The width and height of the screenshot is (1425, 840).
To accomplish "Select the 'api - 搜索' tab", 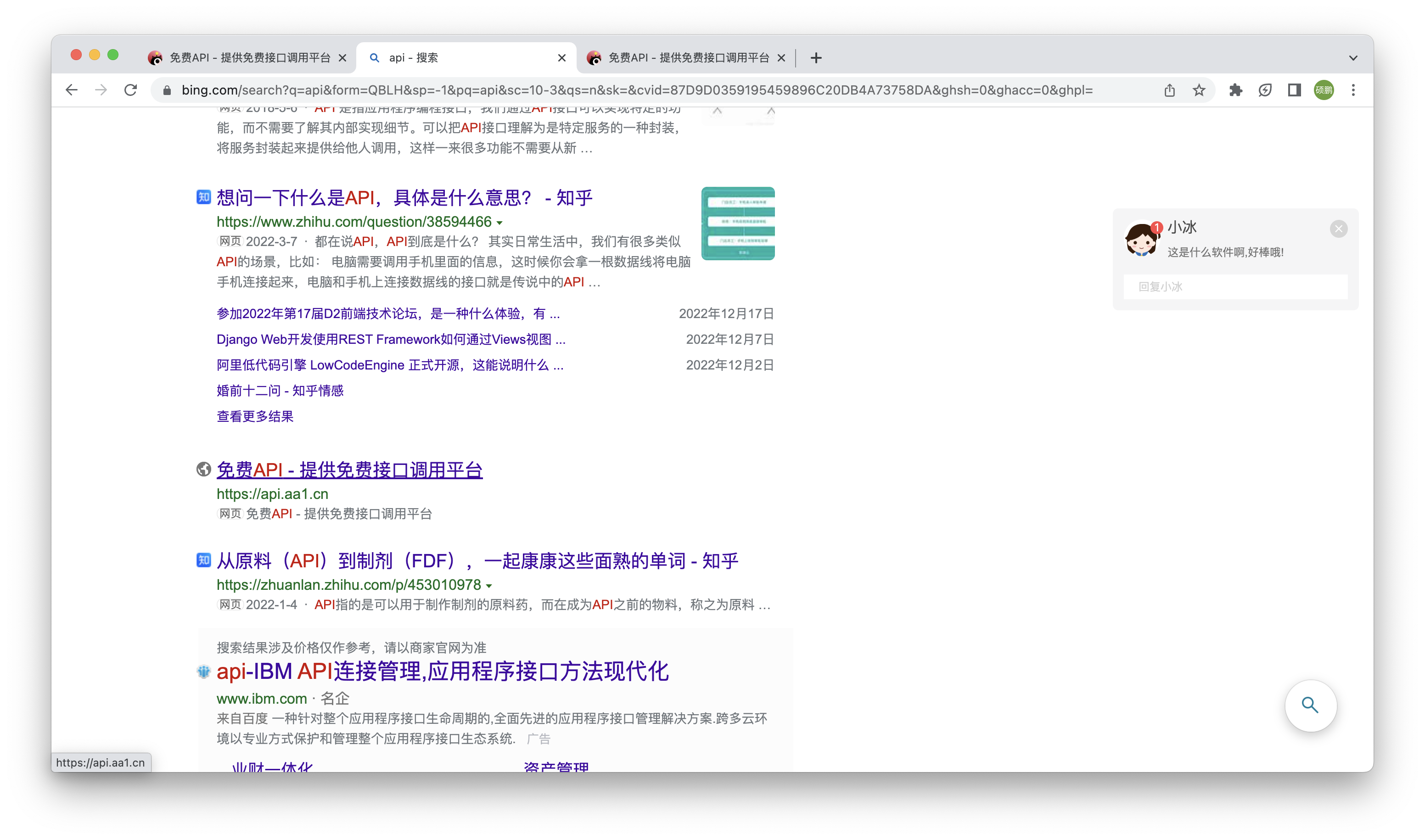I will [466, 58].
